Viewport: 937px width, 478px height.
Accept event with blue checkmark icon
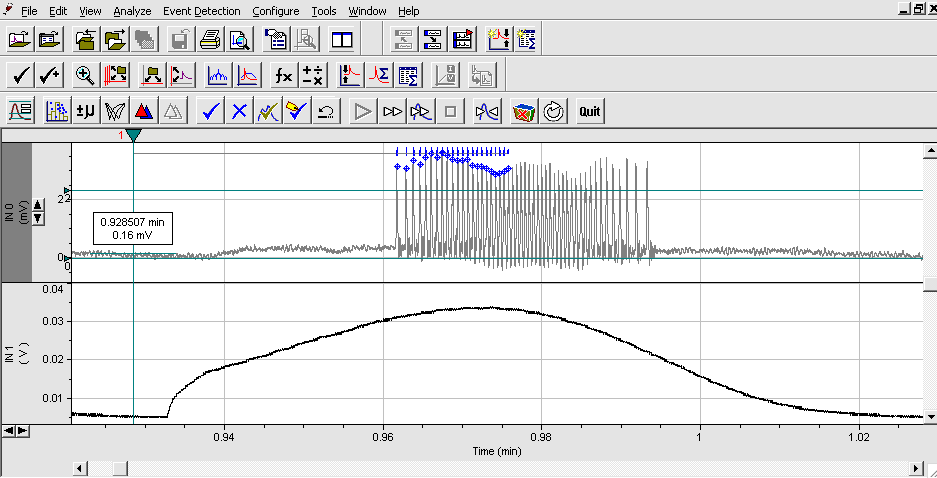(x=210, y=111)
